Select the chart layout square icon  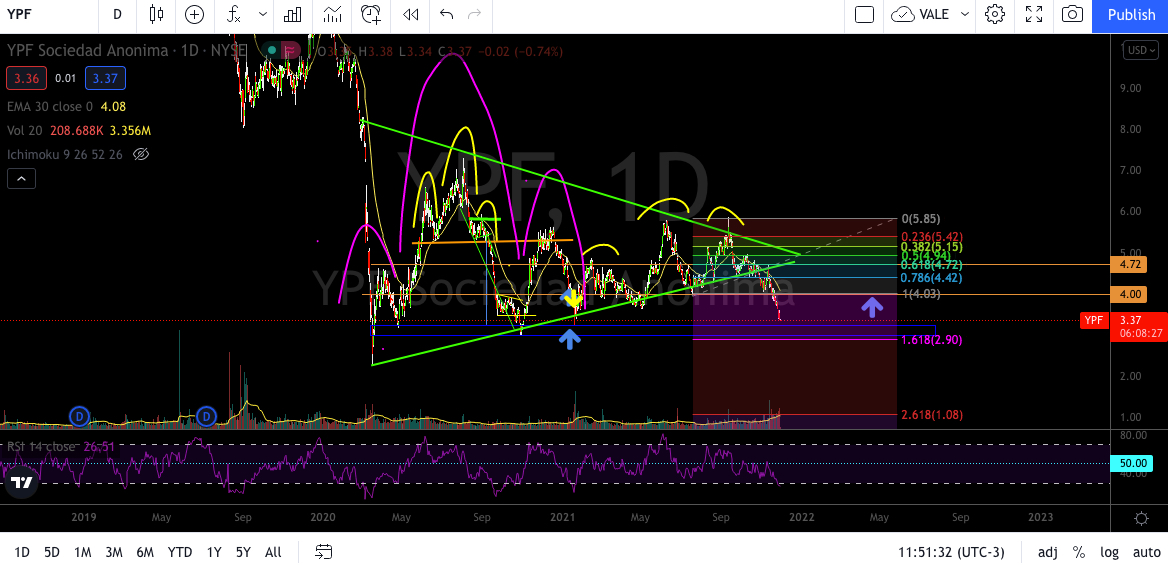pos(864,14)
